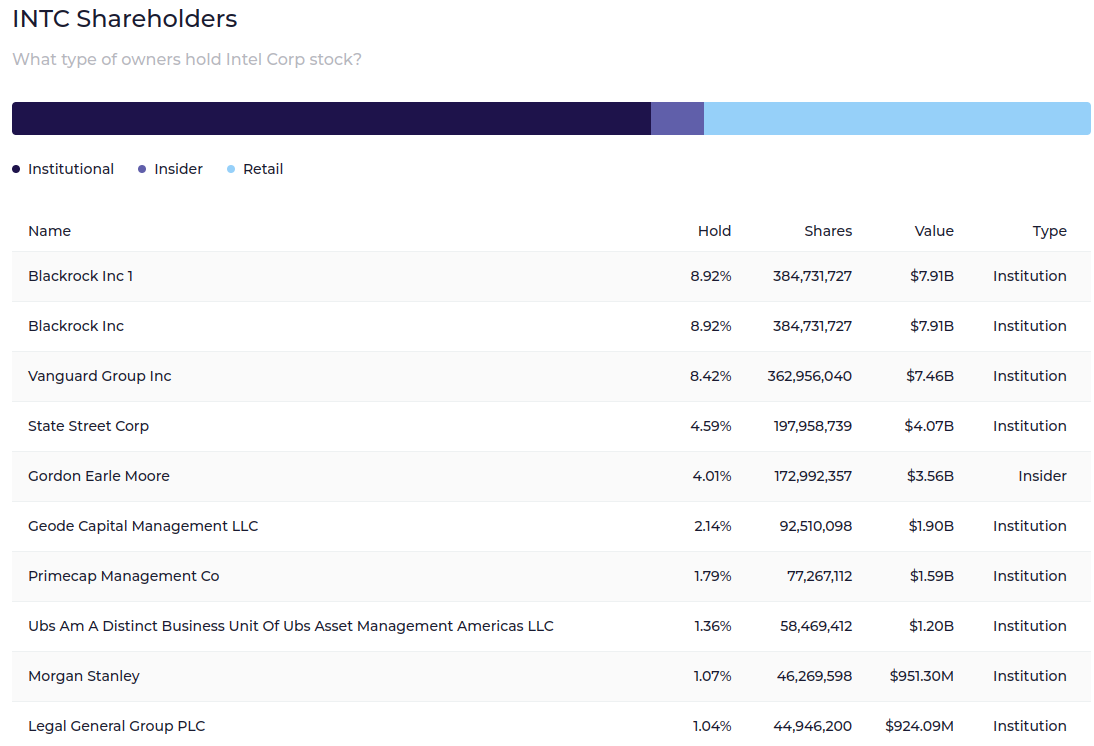Open the Vanguard Group Inc row name

pos(100,376)
